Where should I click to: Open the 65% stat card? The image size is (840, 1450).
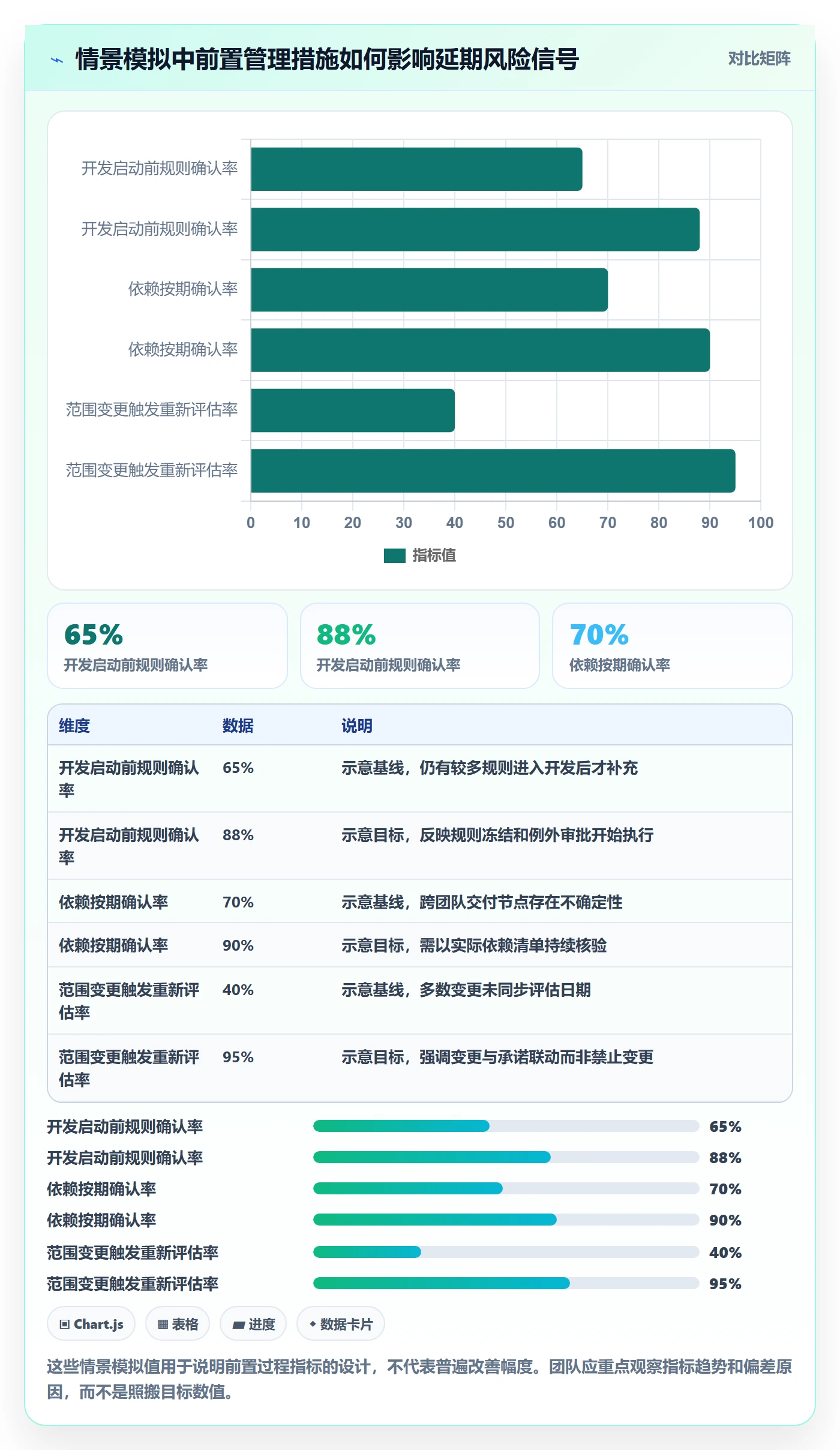pyautogui.click(x=167, y=646)
